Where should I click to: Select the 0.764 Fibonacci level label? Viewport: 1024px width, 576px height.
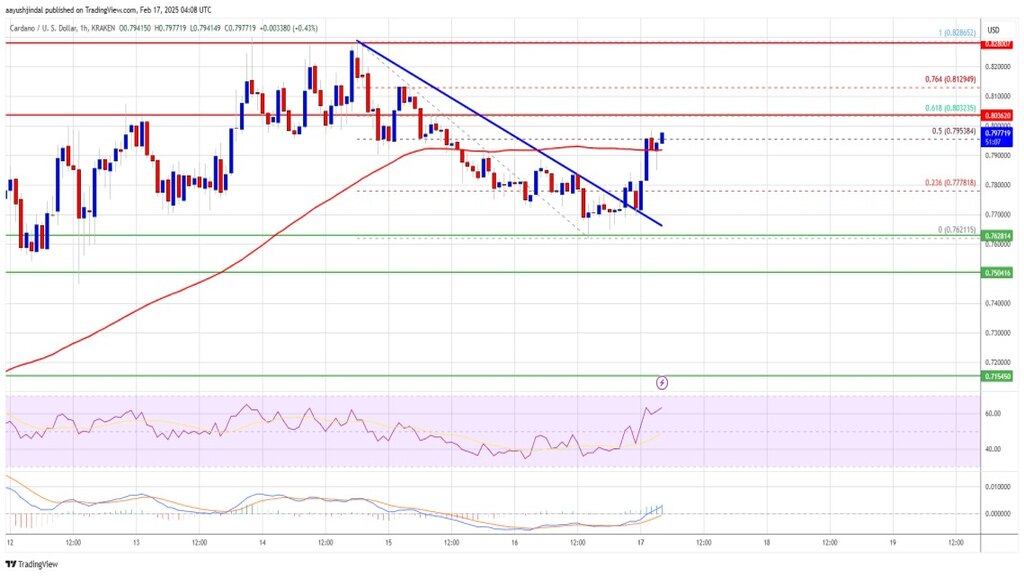(x=950, y=79)
